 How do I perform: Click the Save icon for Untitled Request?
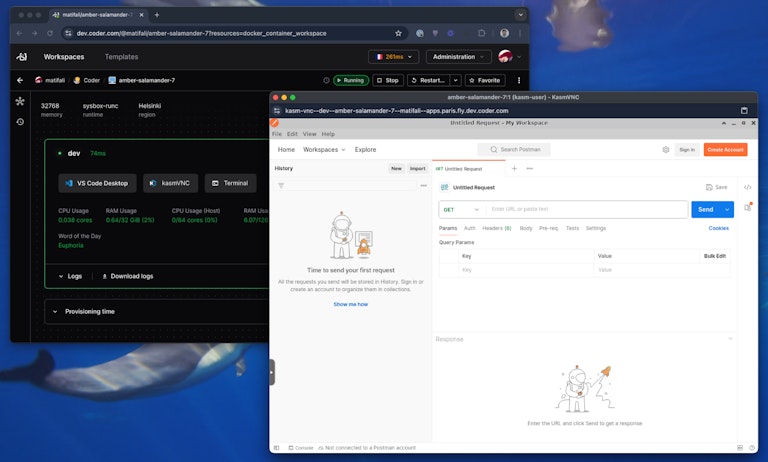click(x=716, y=187)
